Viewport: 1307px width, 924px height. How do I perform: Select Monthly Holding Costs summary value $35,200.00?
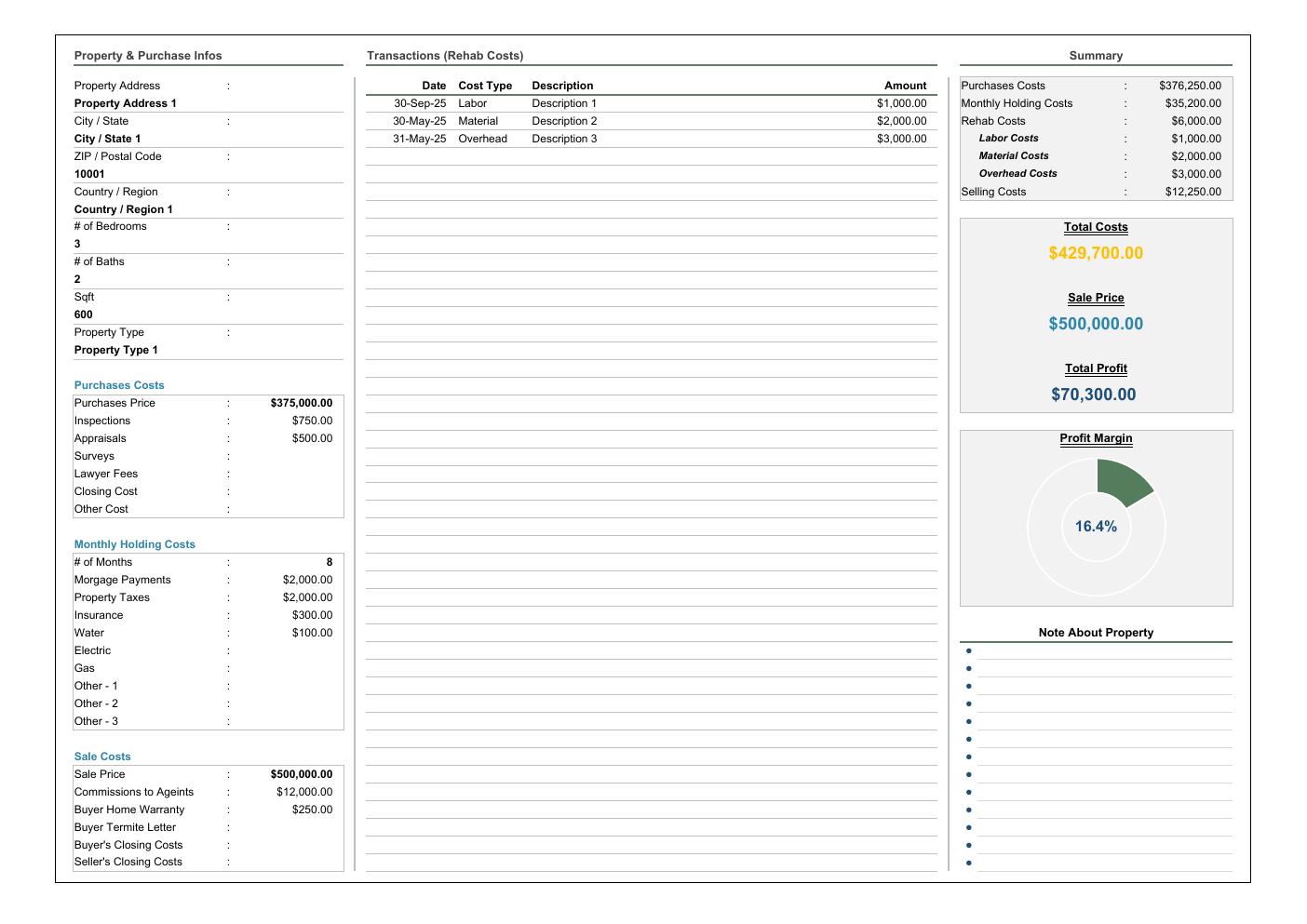click(1192, 103)
